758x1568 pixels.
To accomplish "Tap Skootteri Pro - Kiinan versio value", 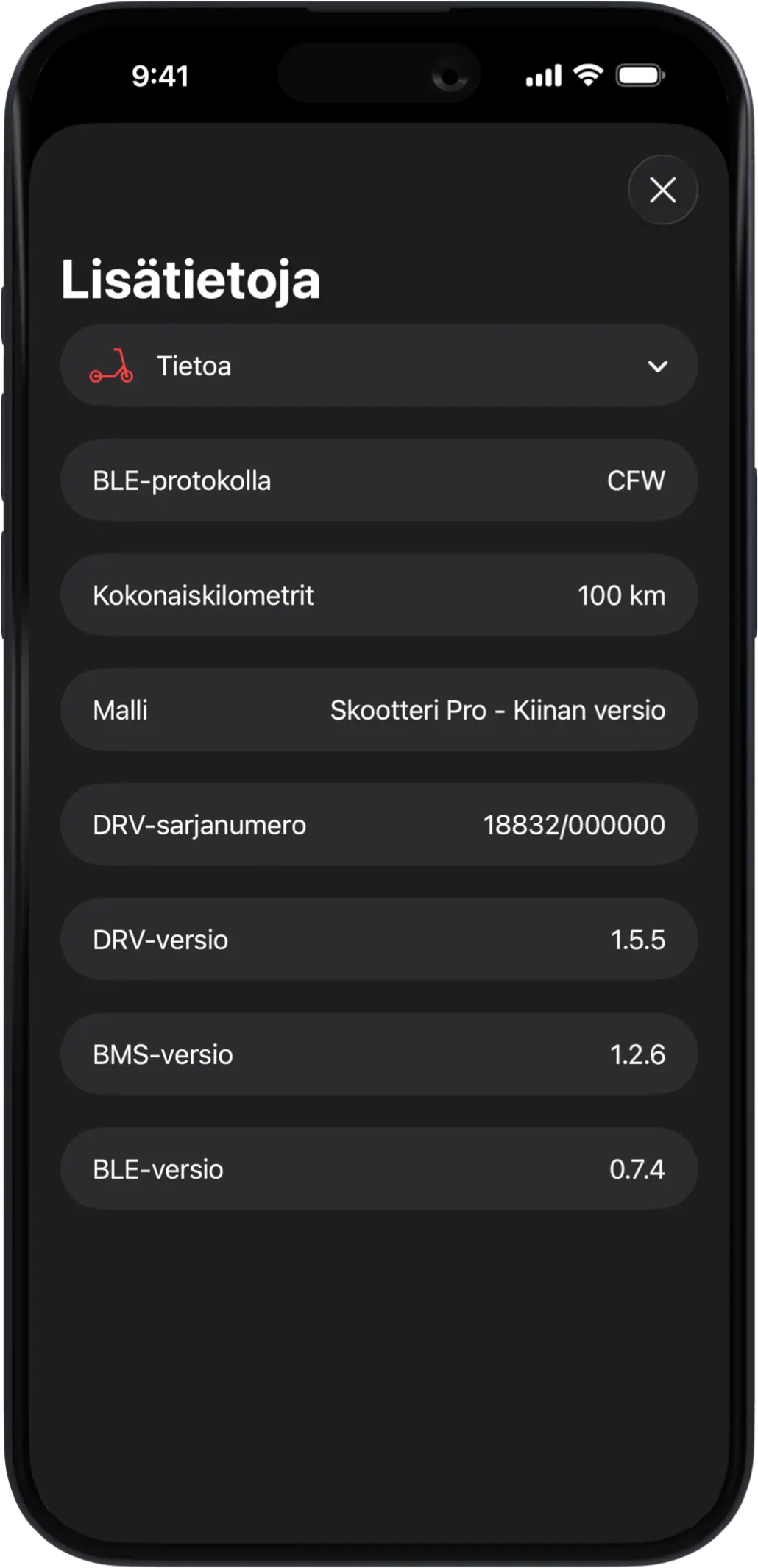I will pyautogui.click(x=497, y=710).
